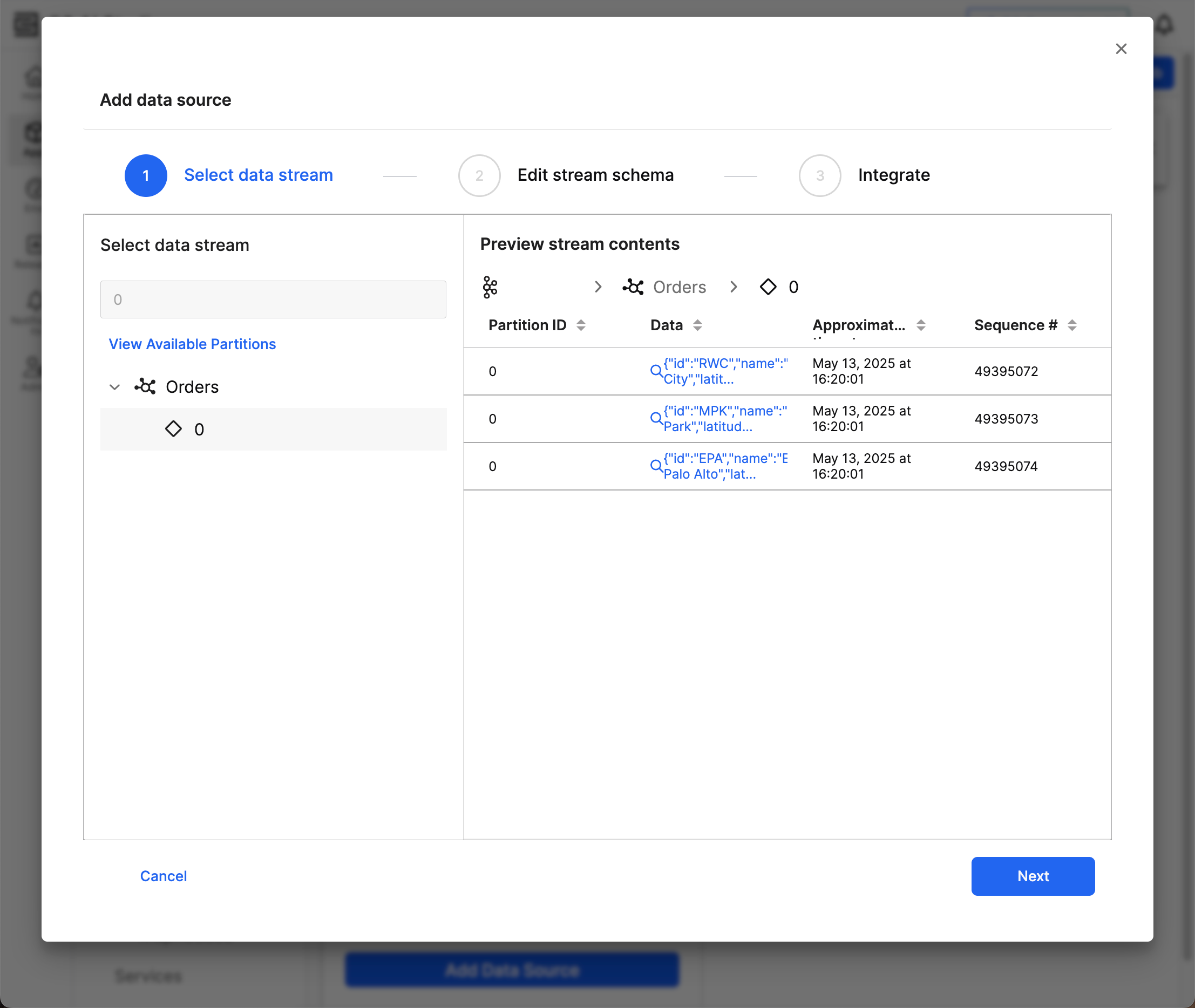Viewport: 1195px width, 1008px height.
Task: Open the magnifier on the MPK data record
Action: click(656, 418)
